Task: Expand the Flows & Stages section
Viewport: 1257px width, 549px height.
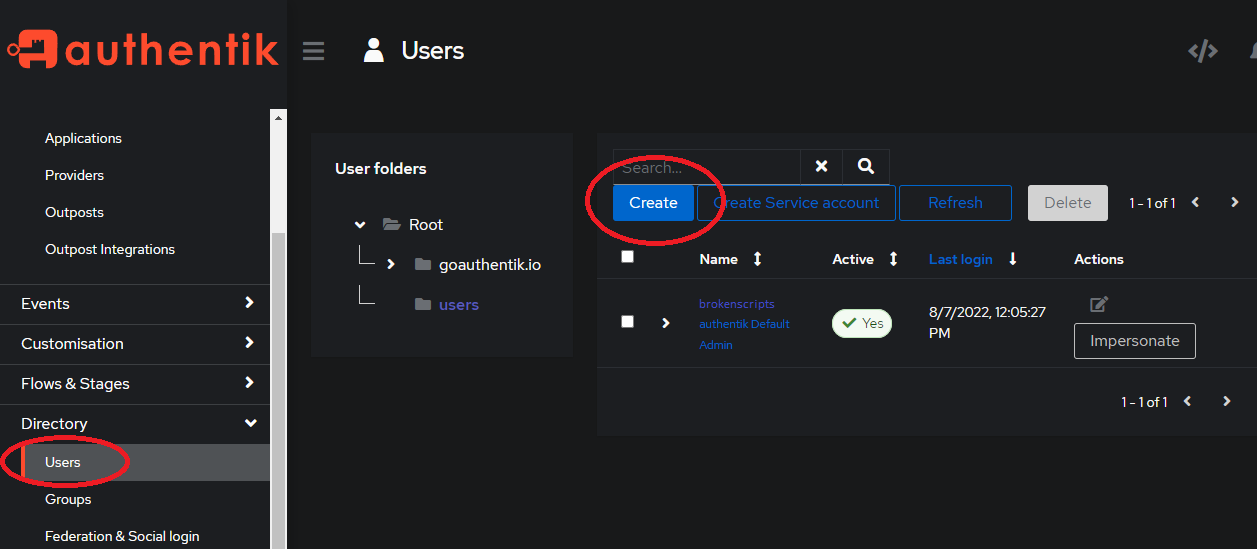Action: click(x=135, y=383)
